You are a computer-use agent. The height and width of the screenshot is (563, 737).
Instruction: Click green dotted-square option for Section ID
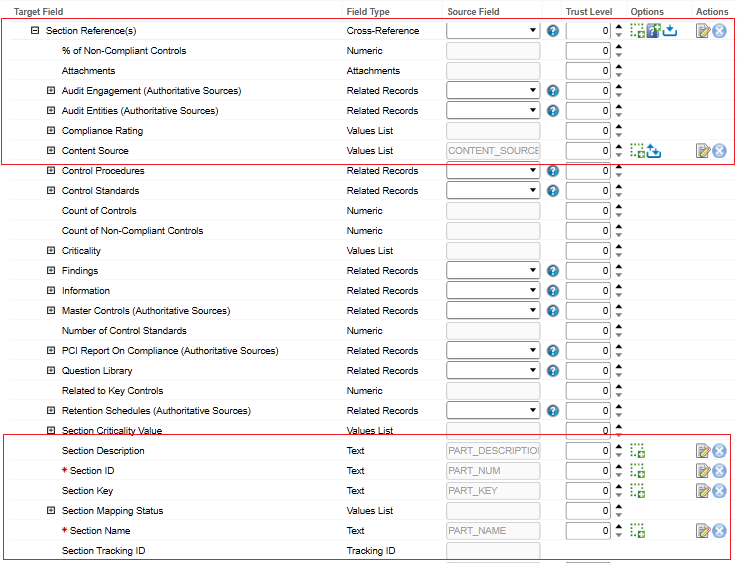tap(637, 471)
